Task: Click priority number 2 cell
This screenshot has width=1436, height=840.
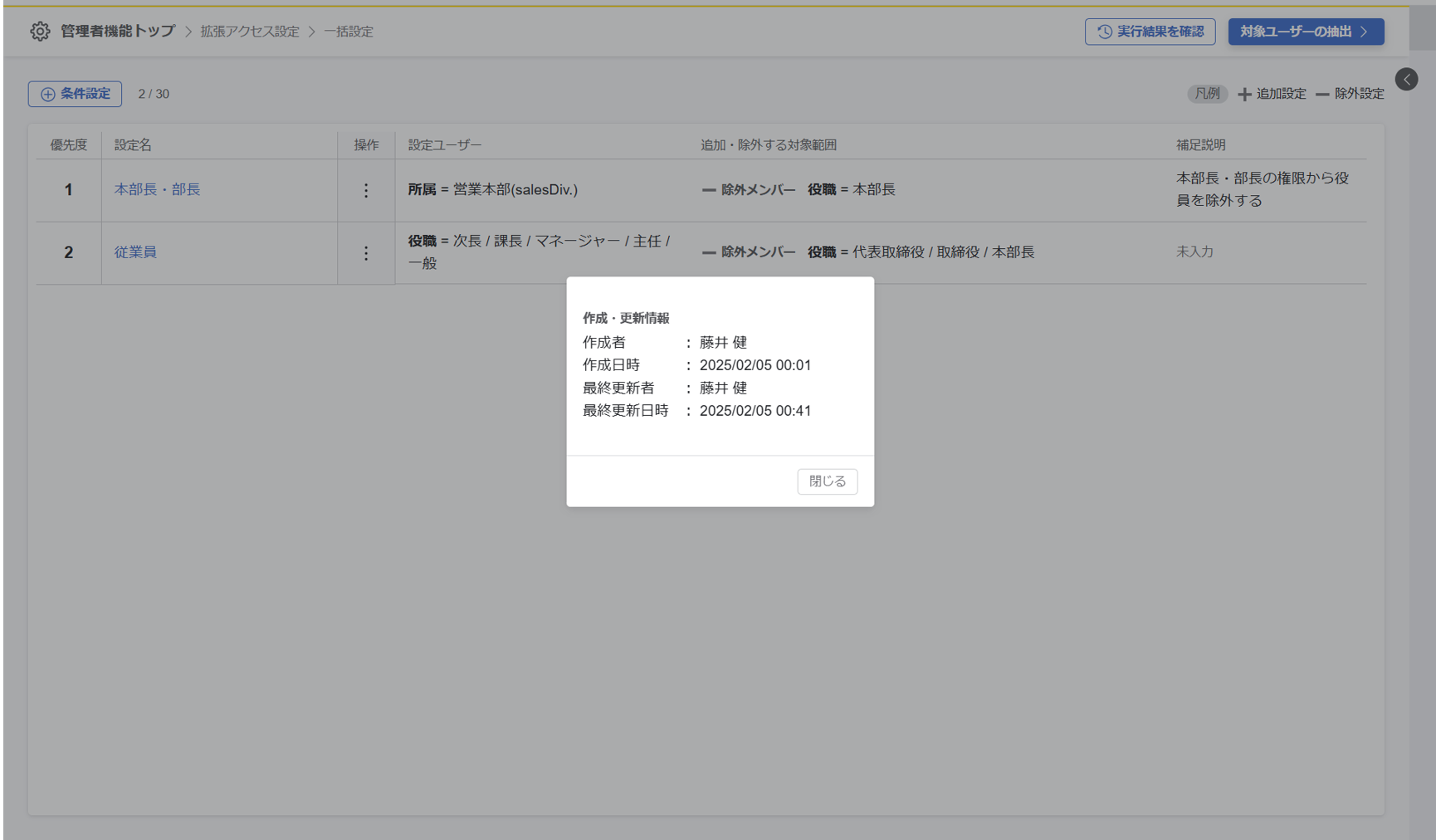Action: tap(69, 252)
